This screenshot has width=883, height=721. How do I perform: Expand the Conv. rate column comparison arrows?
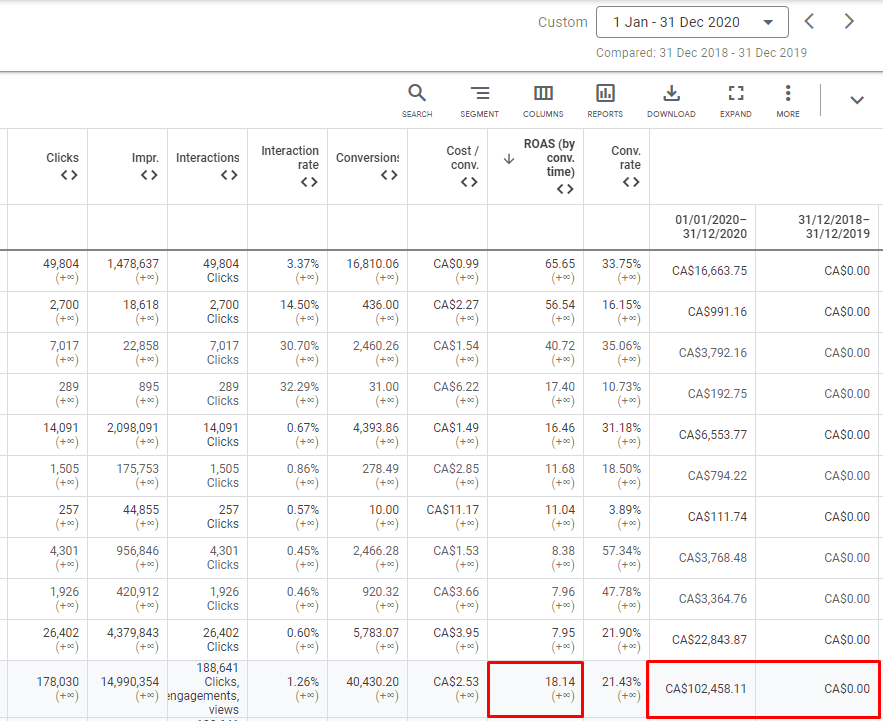[x=631, y=182]
